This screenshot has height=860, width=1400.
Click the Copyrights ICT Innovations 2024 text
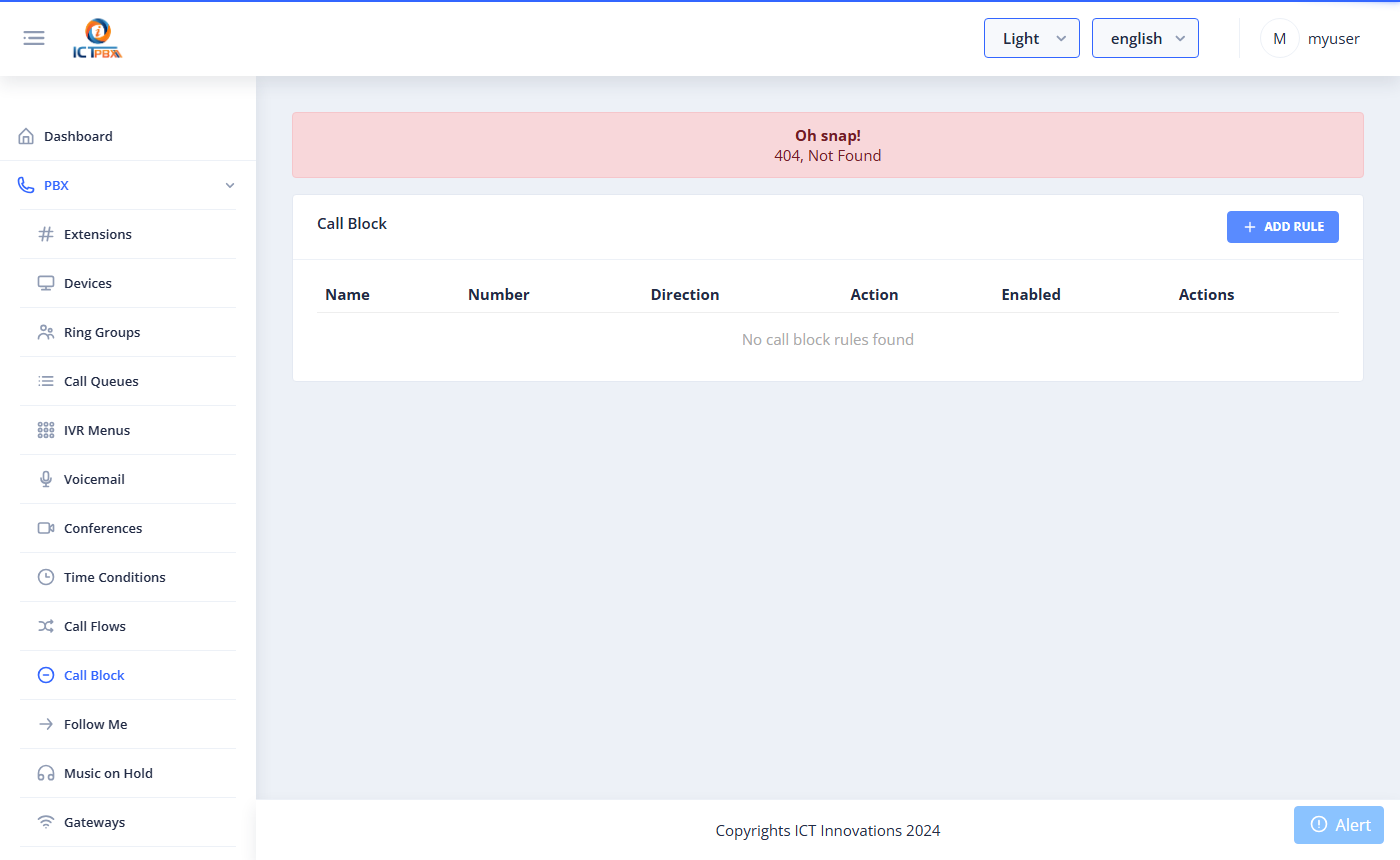(828, 831)
